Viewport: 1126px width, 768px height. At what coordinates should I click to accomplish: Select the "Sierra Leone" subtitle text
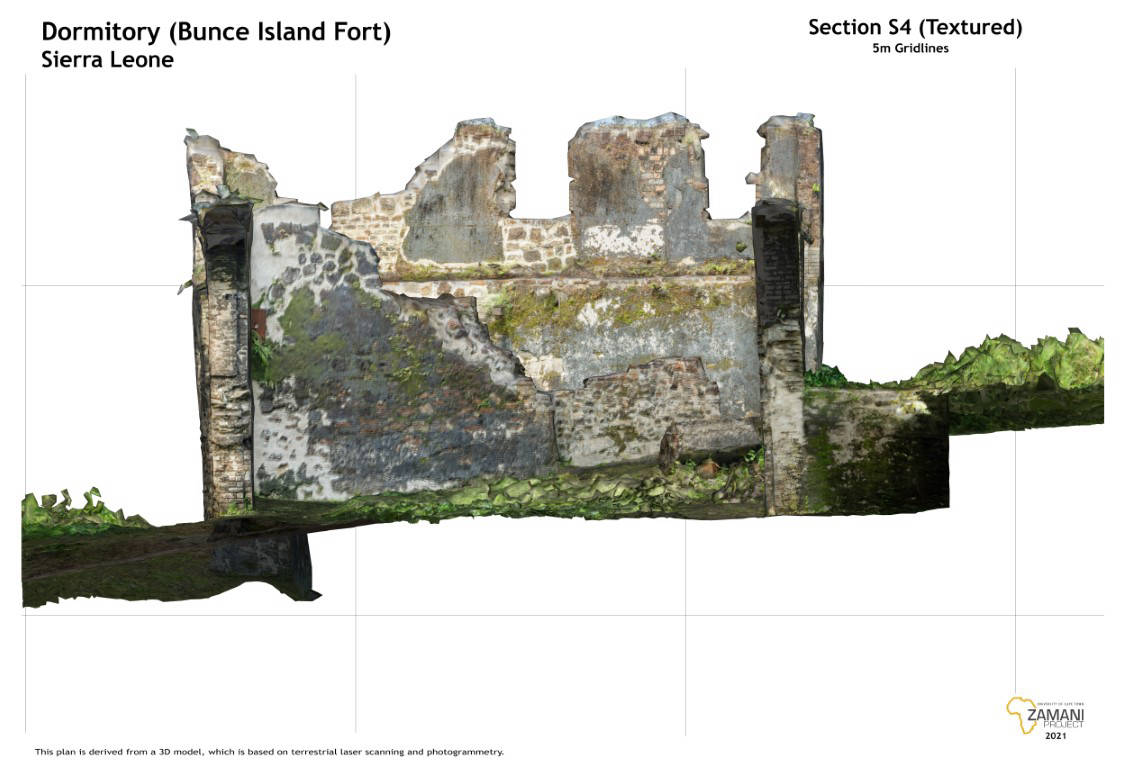tap(107, 60)
